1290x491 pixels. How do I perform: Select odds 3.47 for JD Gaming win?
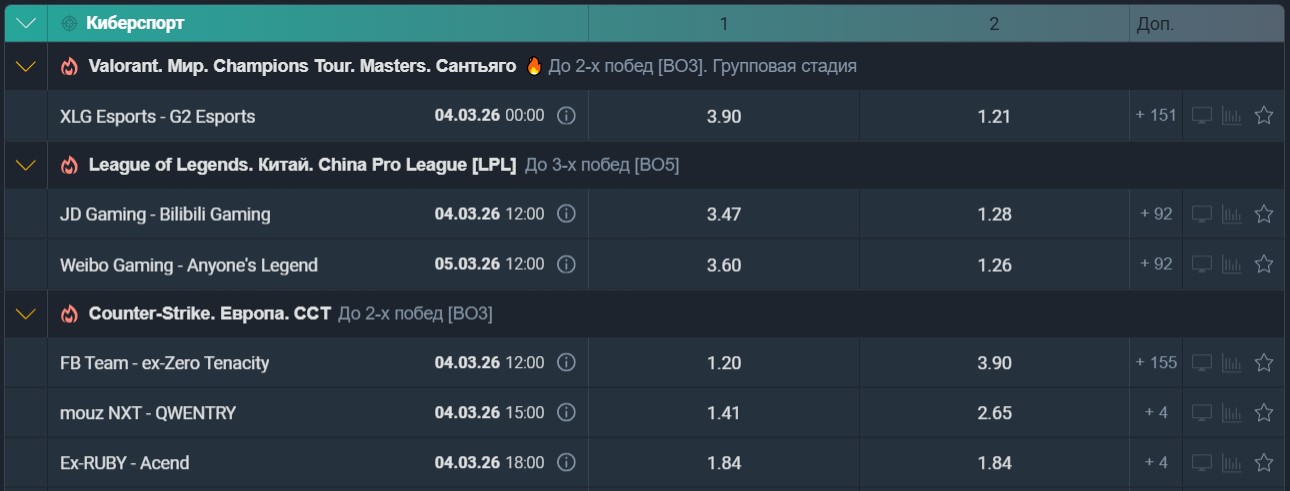point(724,214)
